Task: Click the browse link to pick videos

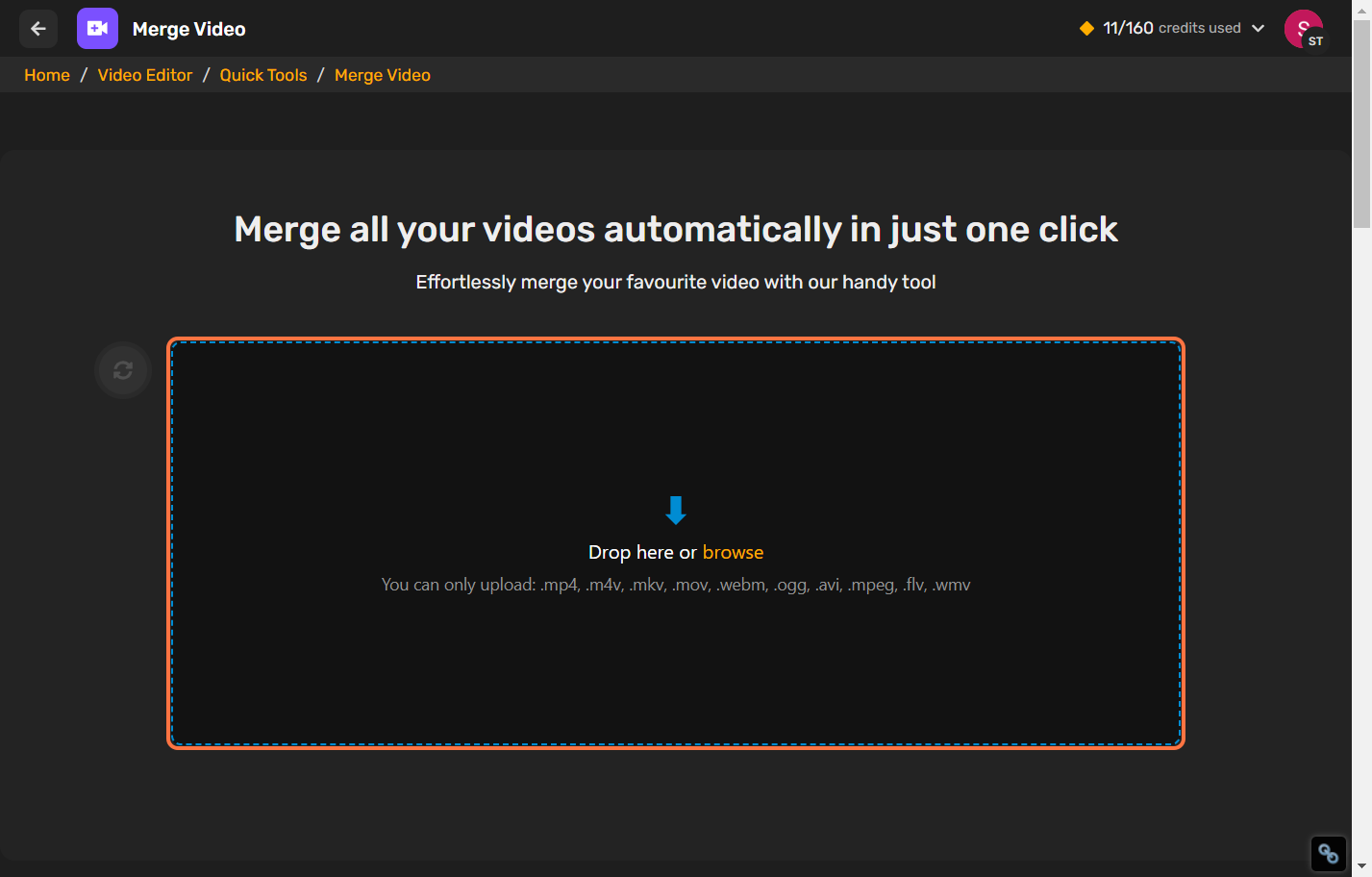Action: click(733, 551)
